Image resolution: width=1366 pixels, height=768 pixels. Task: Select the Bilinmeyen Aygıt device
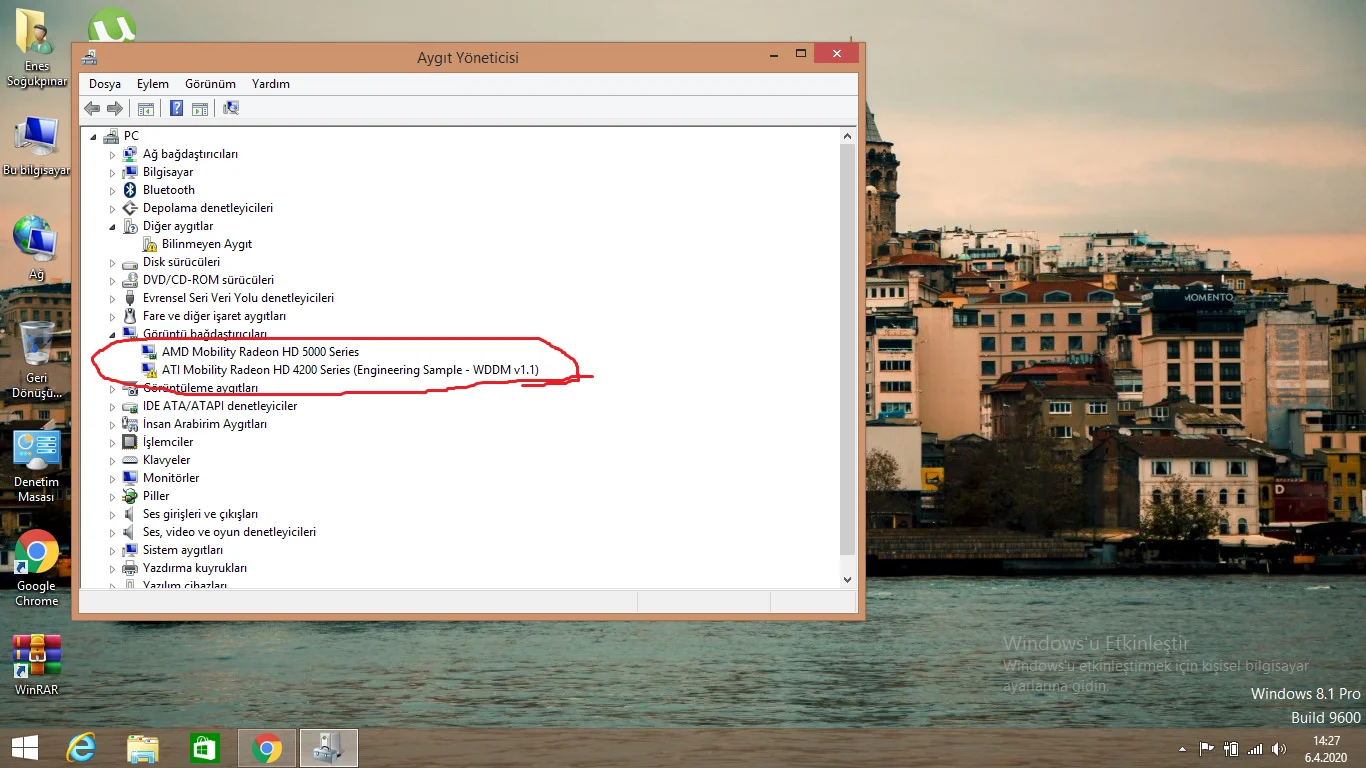point(207,244)
